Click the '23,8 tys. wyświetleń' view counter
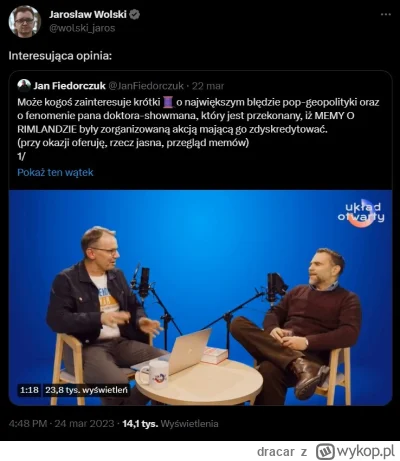 click(x=86, y=390)
